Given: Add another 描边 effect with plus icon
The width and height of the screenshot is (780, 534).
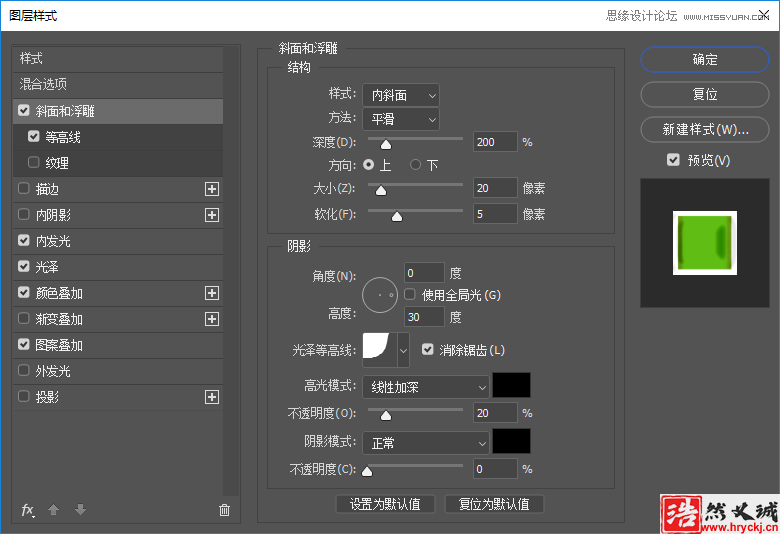Looking at the screenshot, I should (212, 189).
